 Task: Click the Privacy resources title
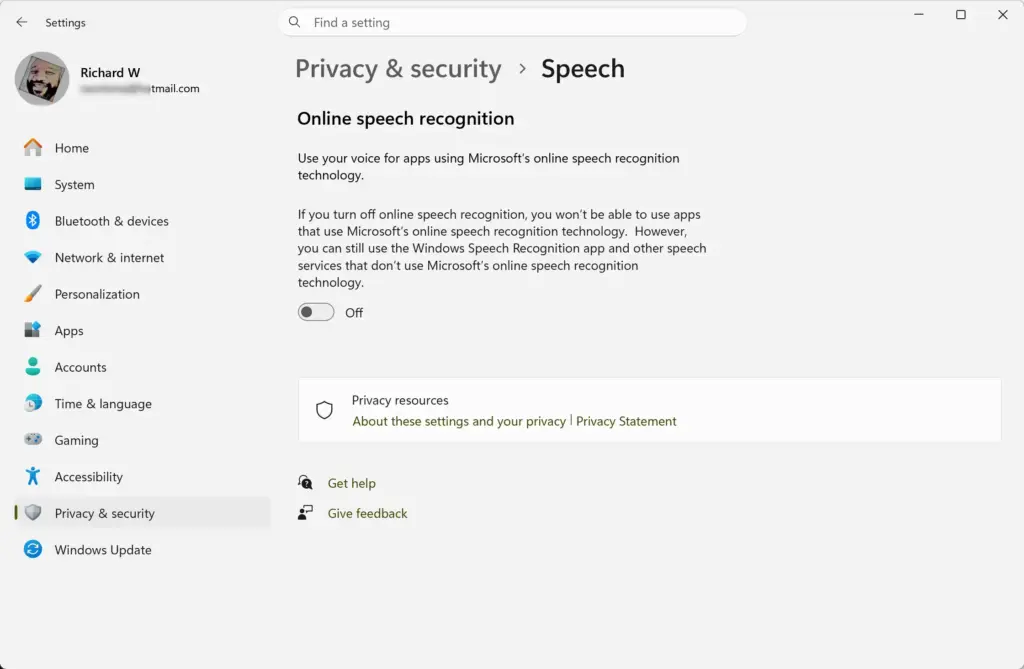click(400, 400)
